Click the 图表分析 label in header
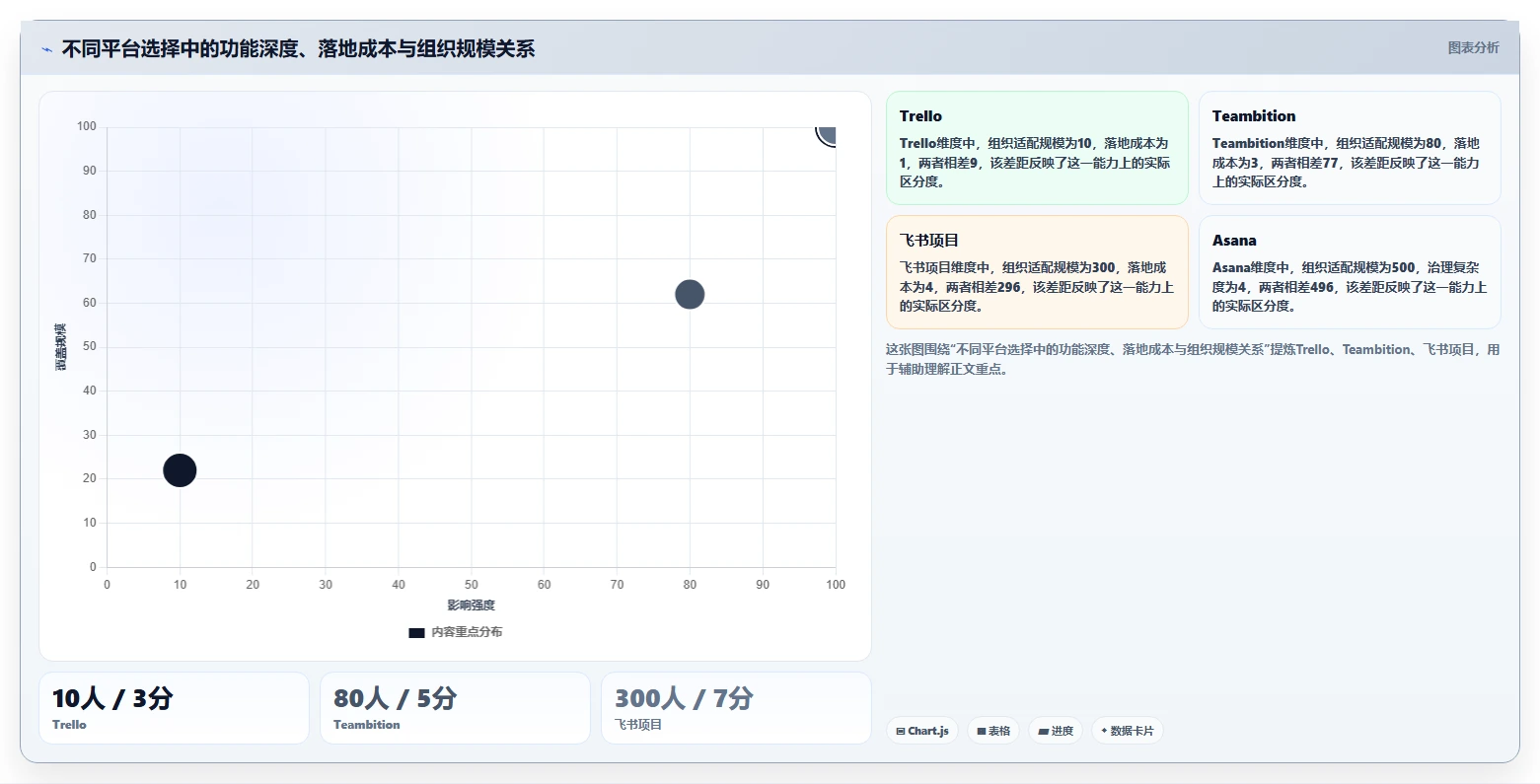 1473,47
